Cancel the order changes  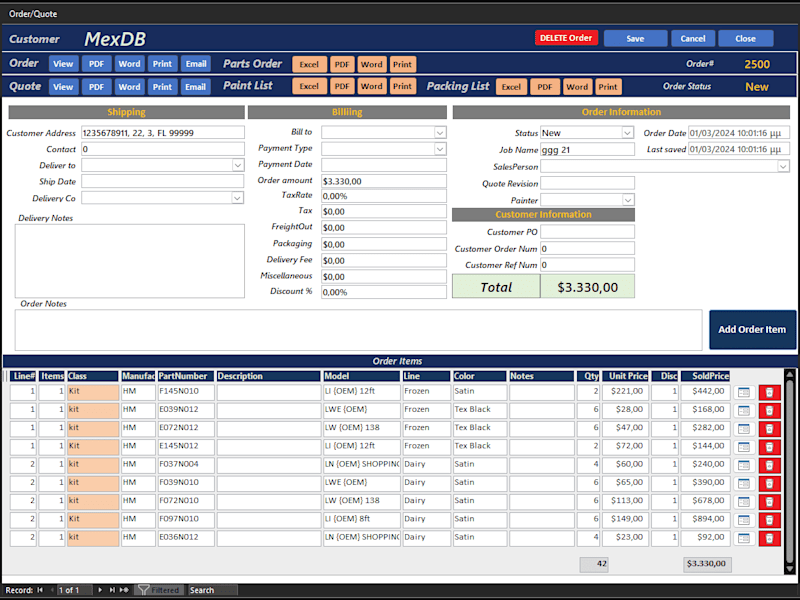click(x=693, y=38)
